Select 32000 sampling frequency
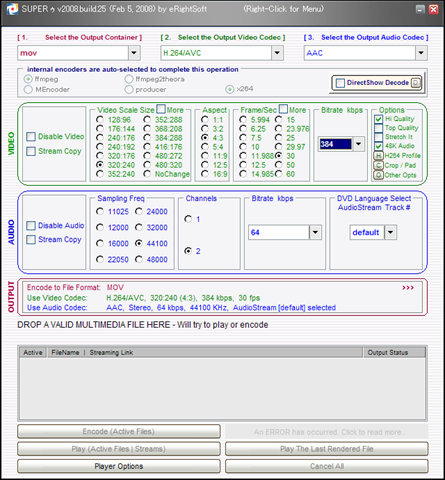The height and width of the screenshot is (480, 445). point(139,227)
